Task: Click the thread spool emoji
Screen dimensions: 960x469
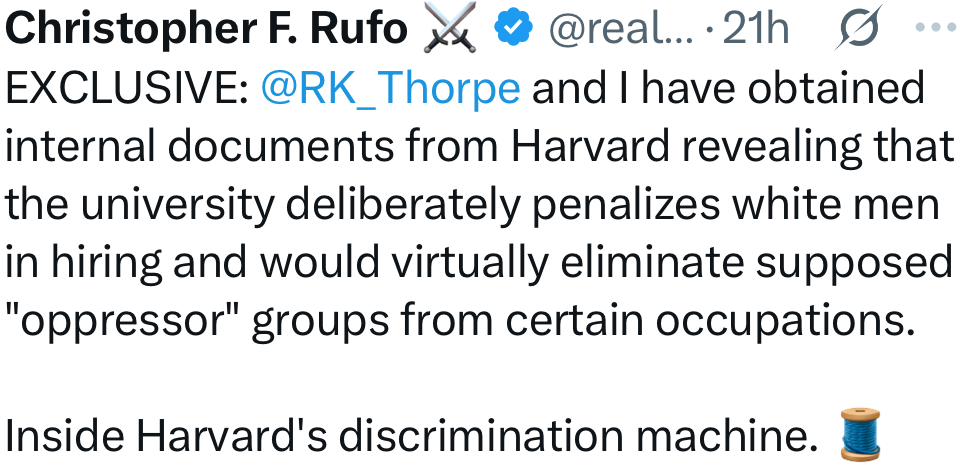Action: pyautogui.click(x=857, y=434)
